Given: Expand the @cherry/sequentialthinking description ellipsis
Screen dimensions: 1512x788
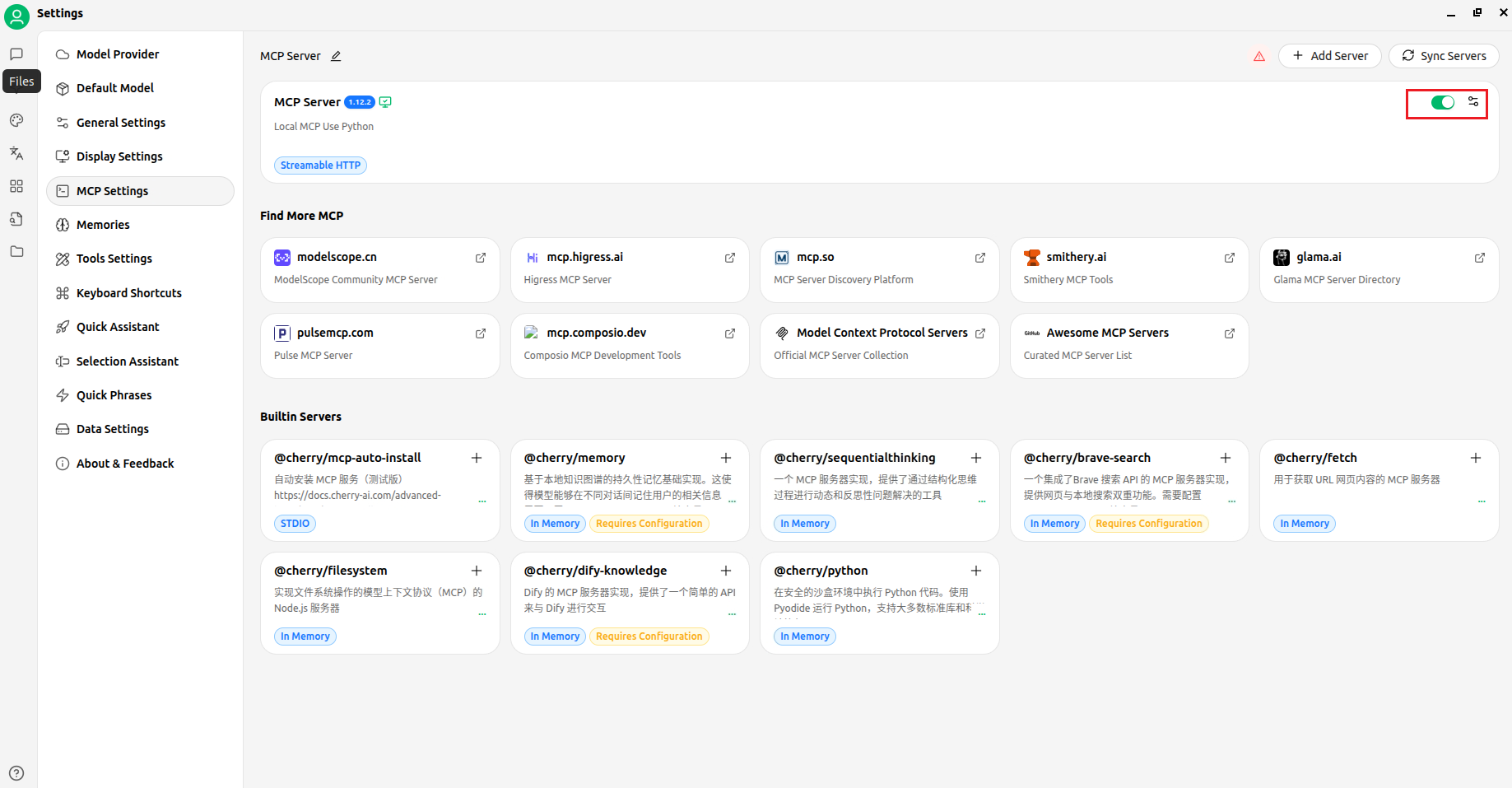Looking at the screenshot, I should click(982, 501).
